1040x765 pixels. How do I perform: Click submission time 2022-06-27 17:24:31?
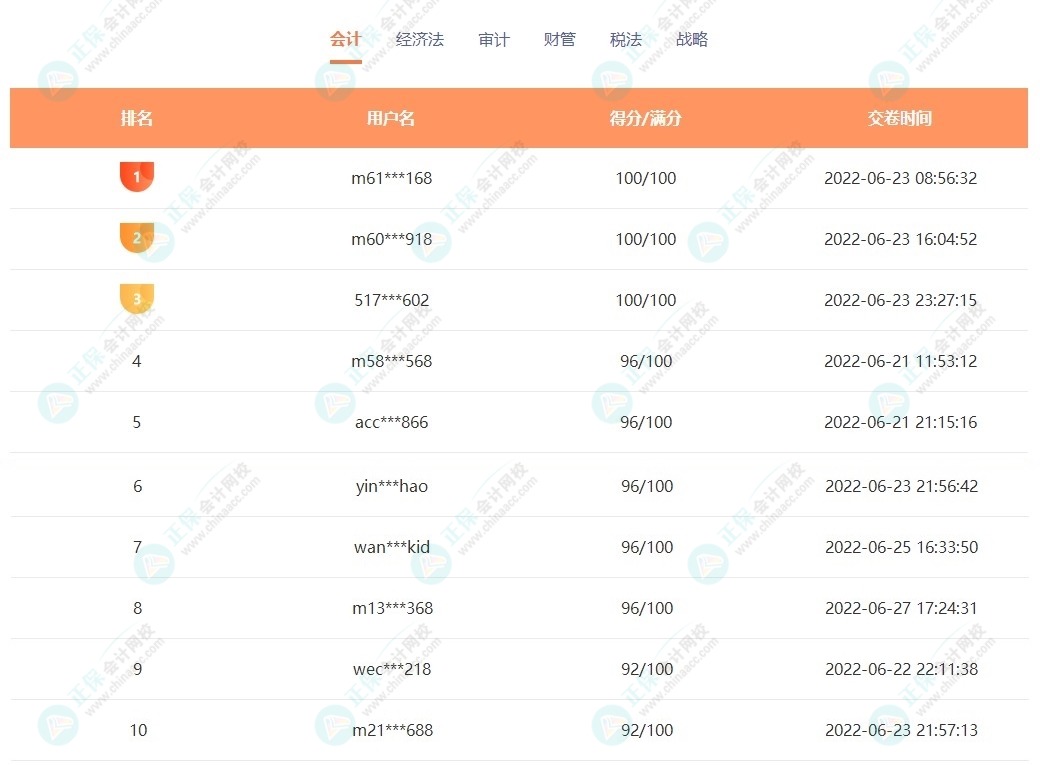click(x=900, y=608)
